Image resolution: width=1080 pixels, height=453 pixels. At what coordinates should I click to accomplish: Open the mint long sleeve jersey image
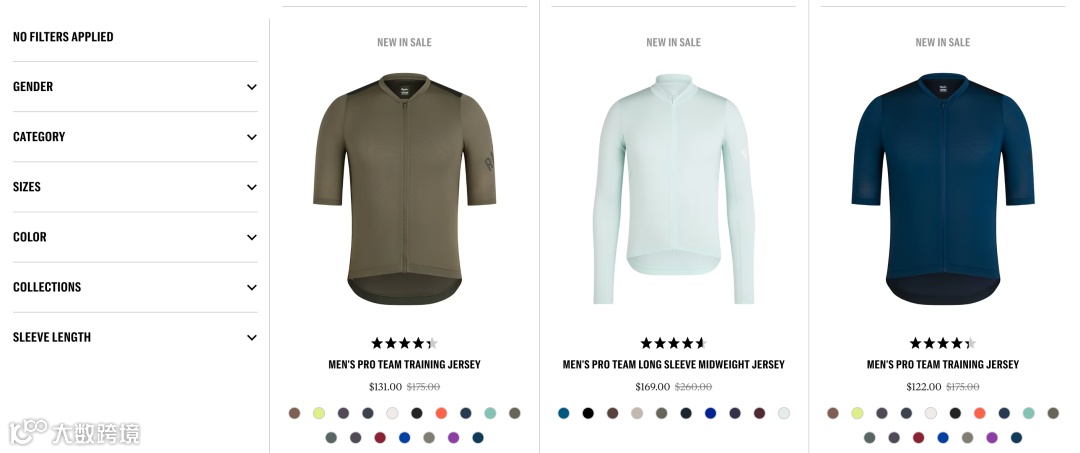coord(674,189)
